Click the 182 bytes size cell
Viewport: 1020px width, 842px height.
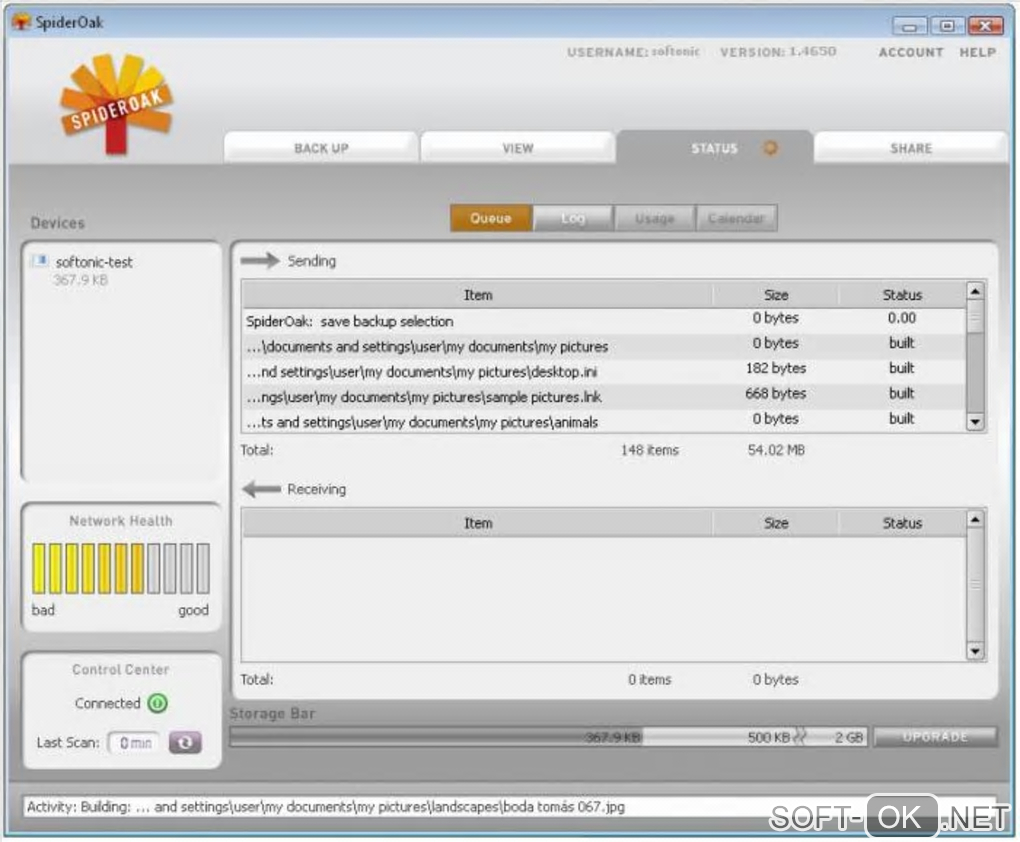click(775, 368)
